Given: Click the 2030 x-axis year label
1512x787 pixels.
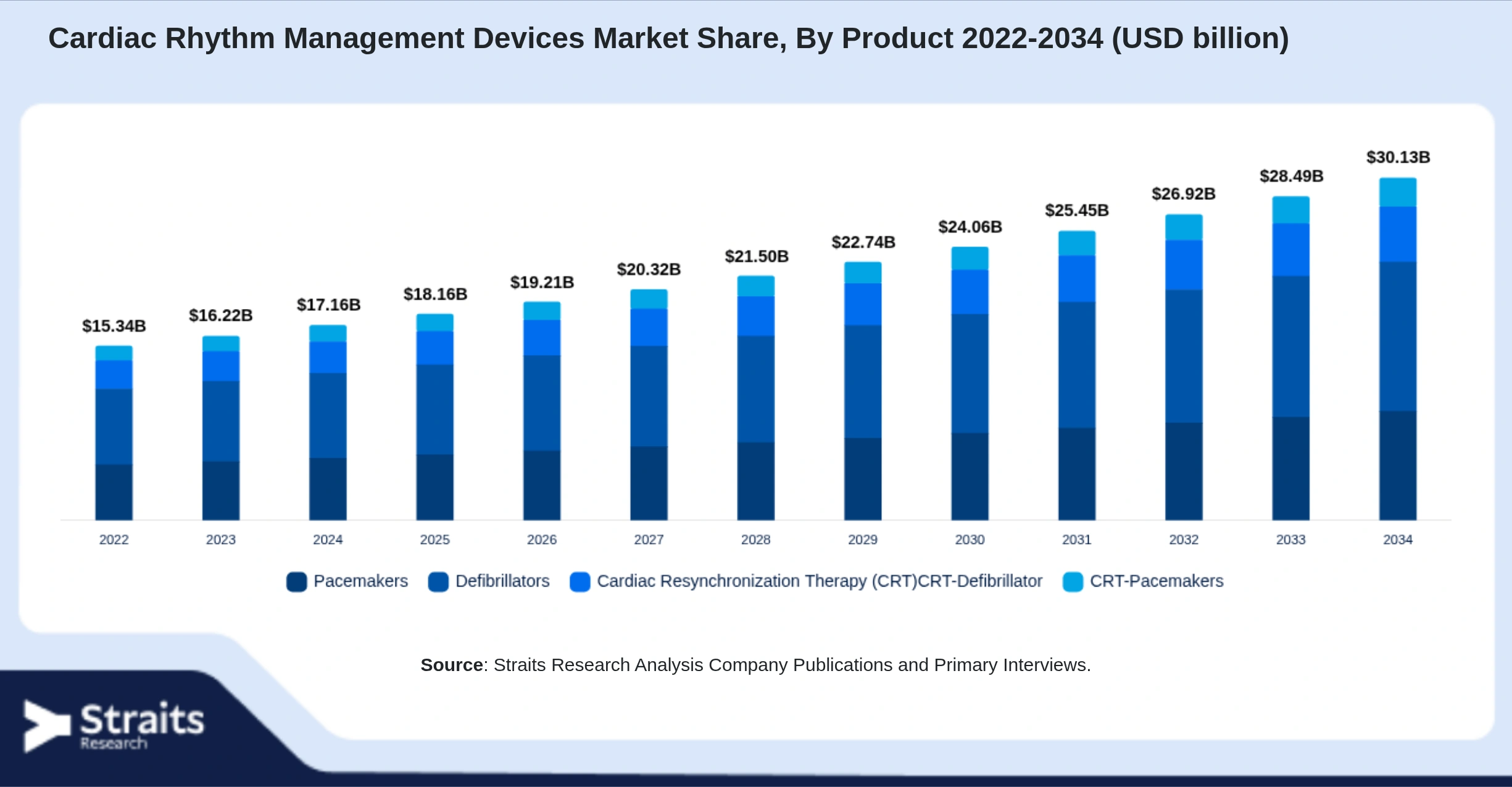Looking at the screenshot, I should [x=970, y=540].
